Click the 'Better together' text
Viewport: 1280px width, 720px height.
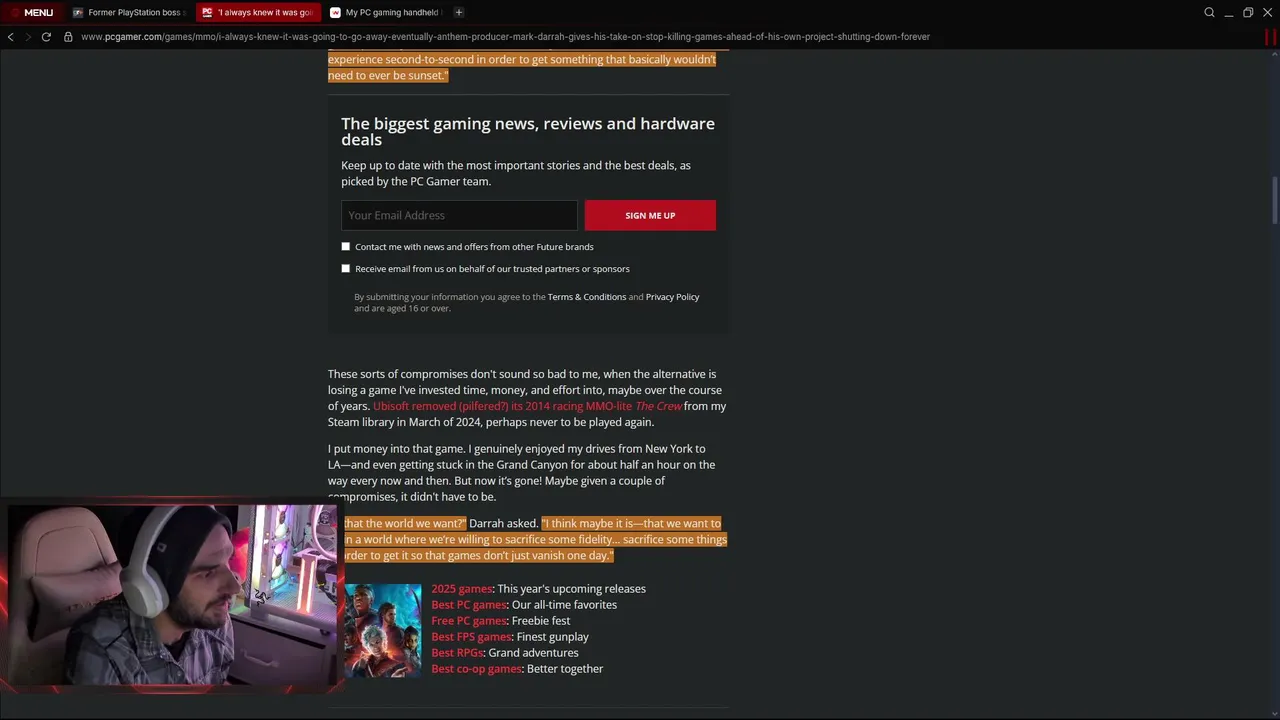click(x=565, y=669)
